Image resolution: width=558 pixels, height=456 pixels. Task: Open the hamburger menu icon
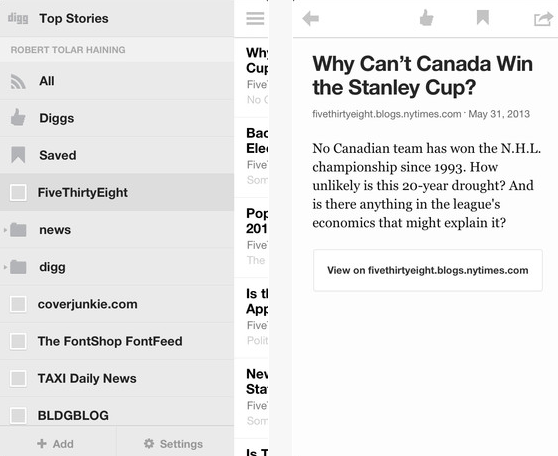[255, 19]
